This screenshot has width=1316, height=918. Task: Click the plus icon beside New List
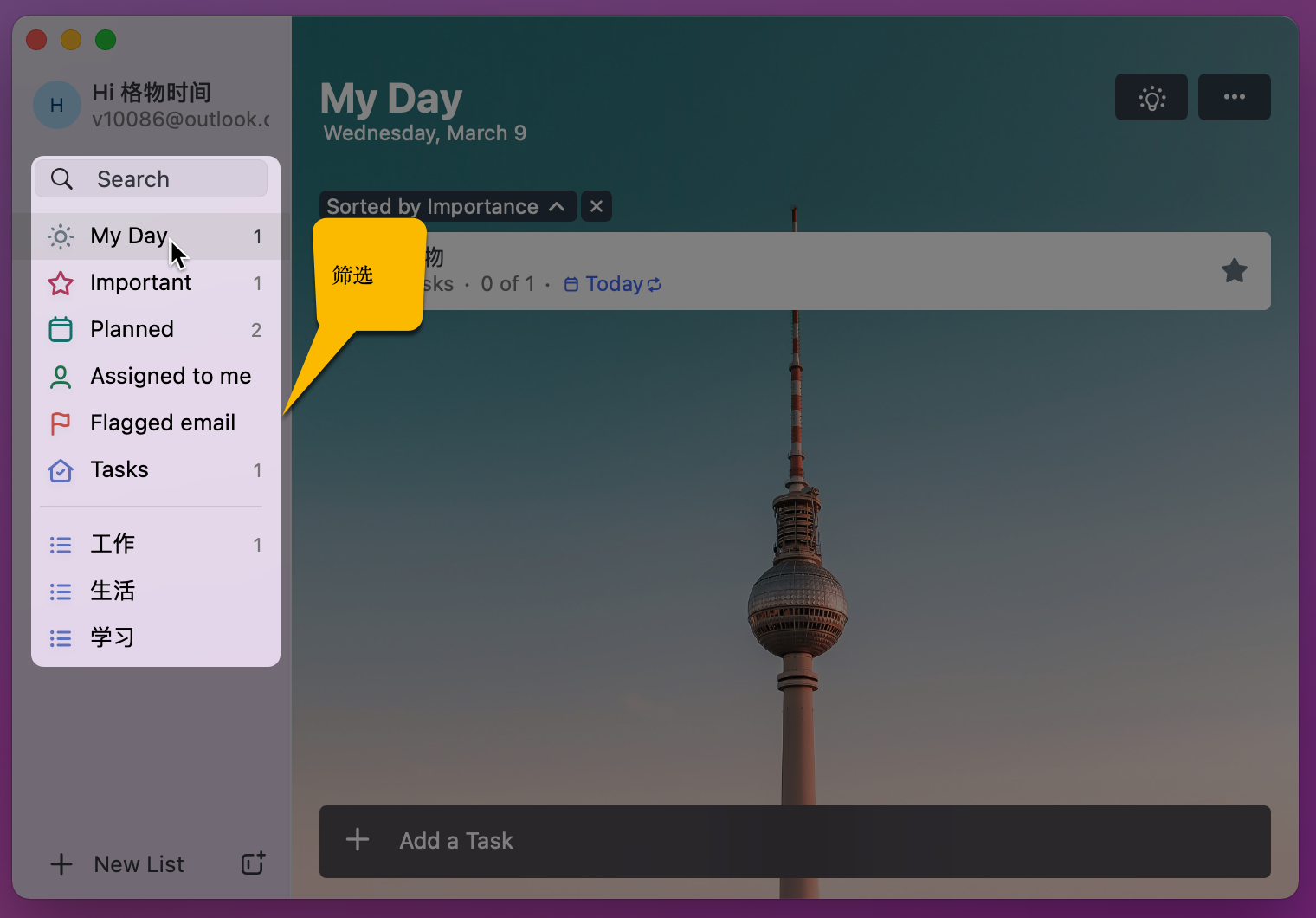(x=61, y=864)
